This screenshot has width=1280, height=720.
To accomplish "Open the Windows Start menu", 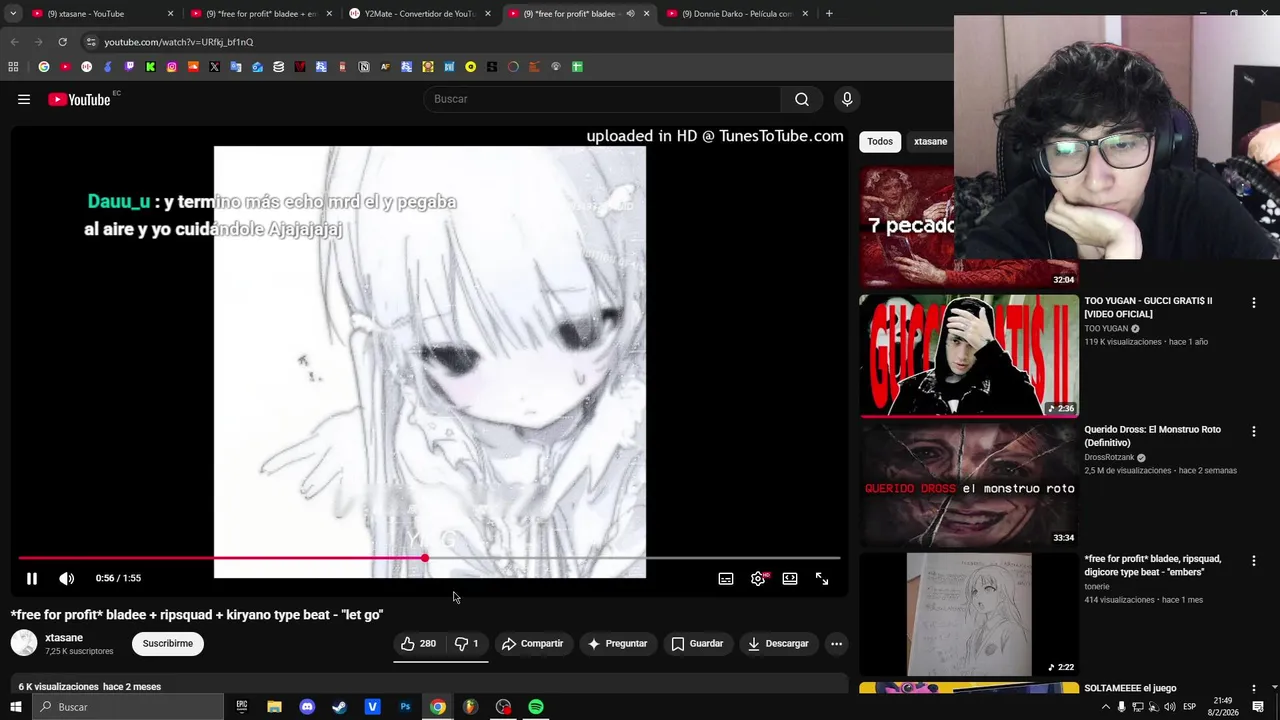I will coord(16,707).
